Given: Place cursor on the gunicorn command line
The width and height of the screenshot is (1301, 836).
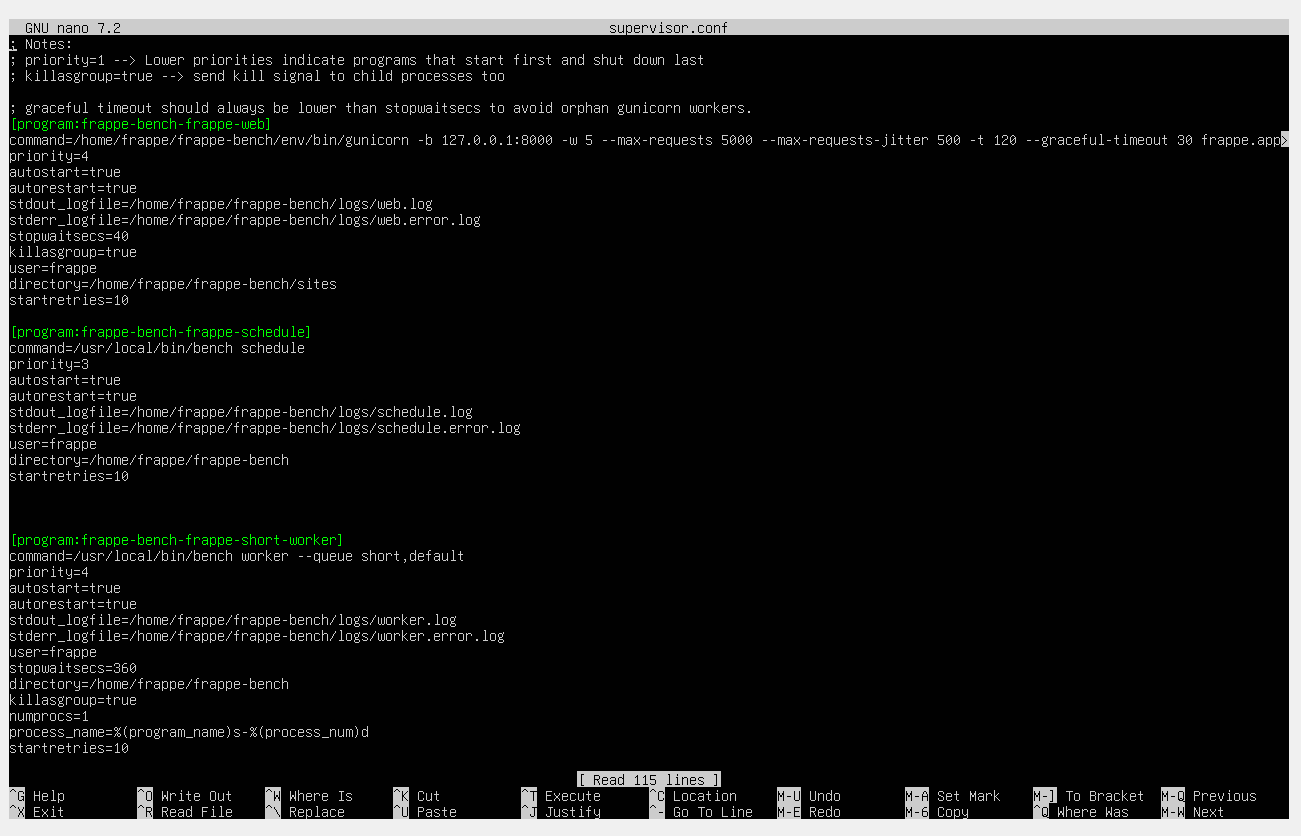Looking at the screenshot, I should tap(647, 140).
